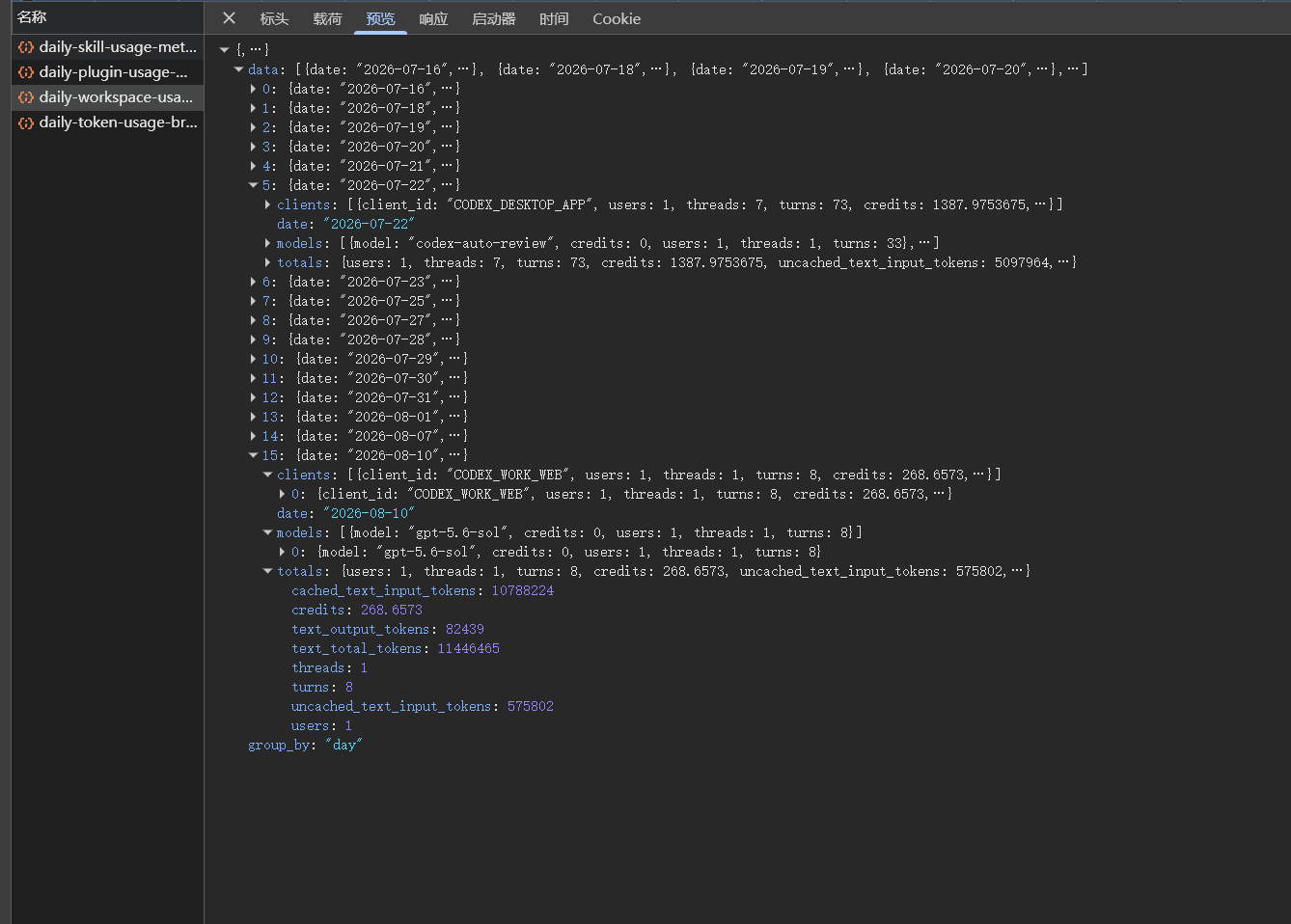
Task: Click date value "2026-07-22"
Action: 369,224
